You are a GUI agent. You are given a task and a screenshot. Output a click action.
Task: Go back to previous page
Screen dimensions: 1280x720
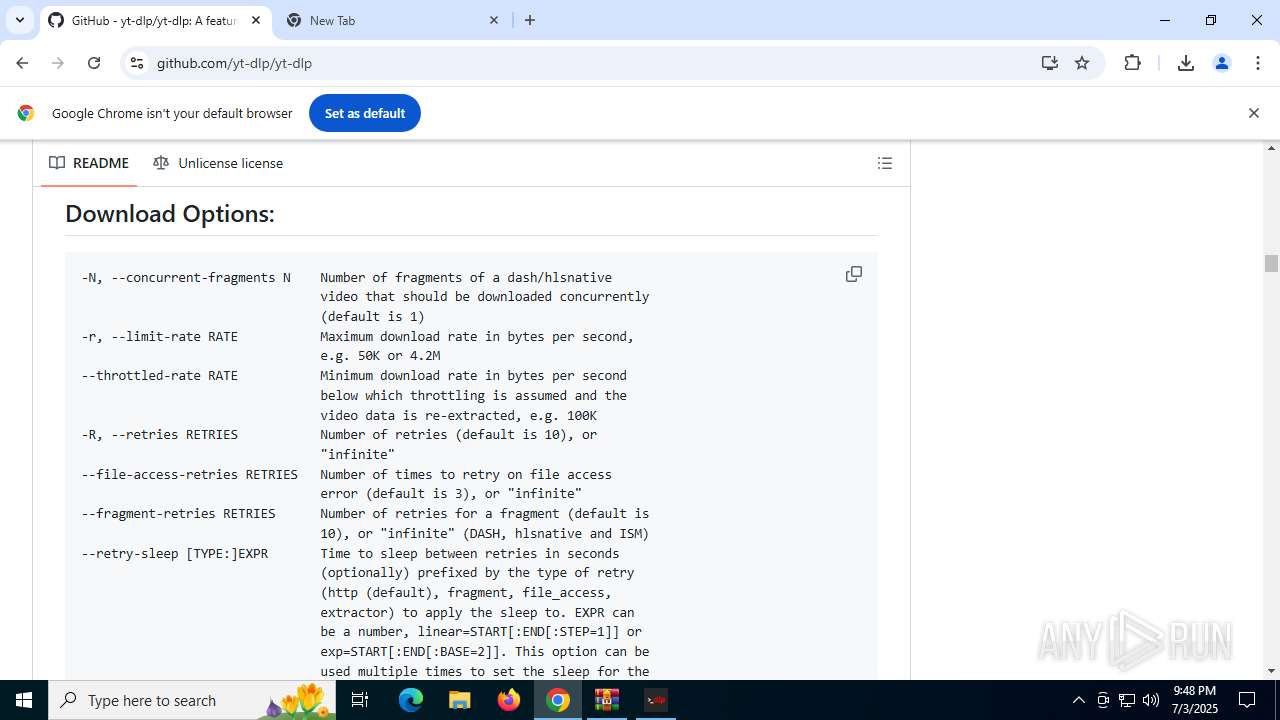(x=22, y=63)
